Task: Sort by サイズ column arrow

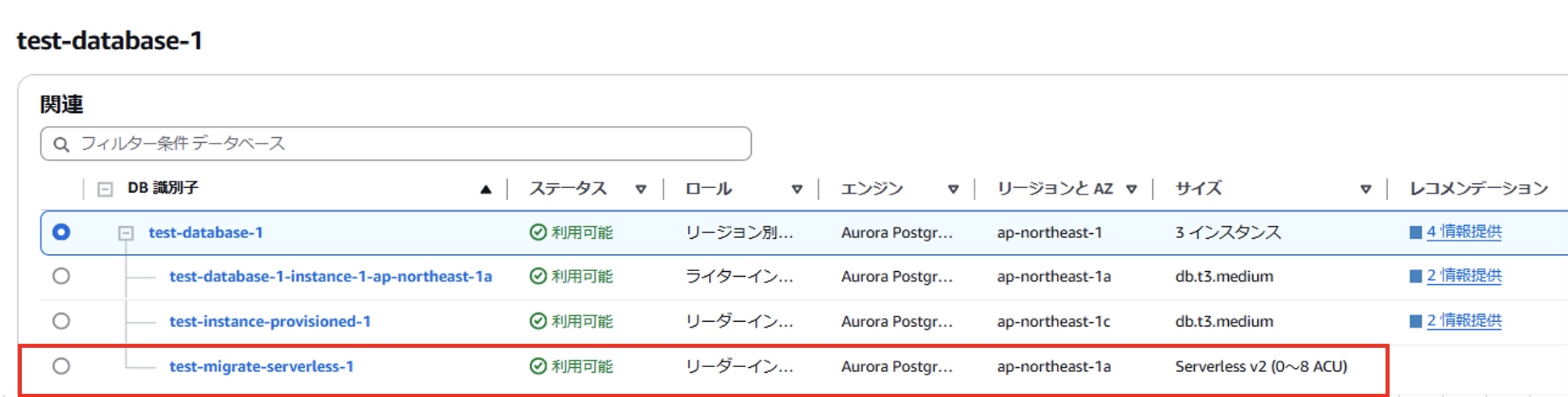Action: tap(1366, 190)
